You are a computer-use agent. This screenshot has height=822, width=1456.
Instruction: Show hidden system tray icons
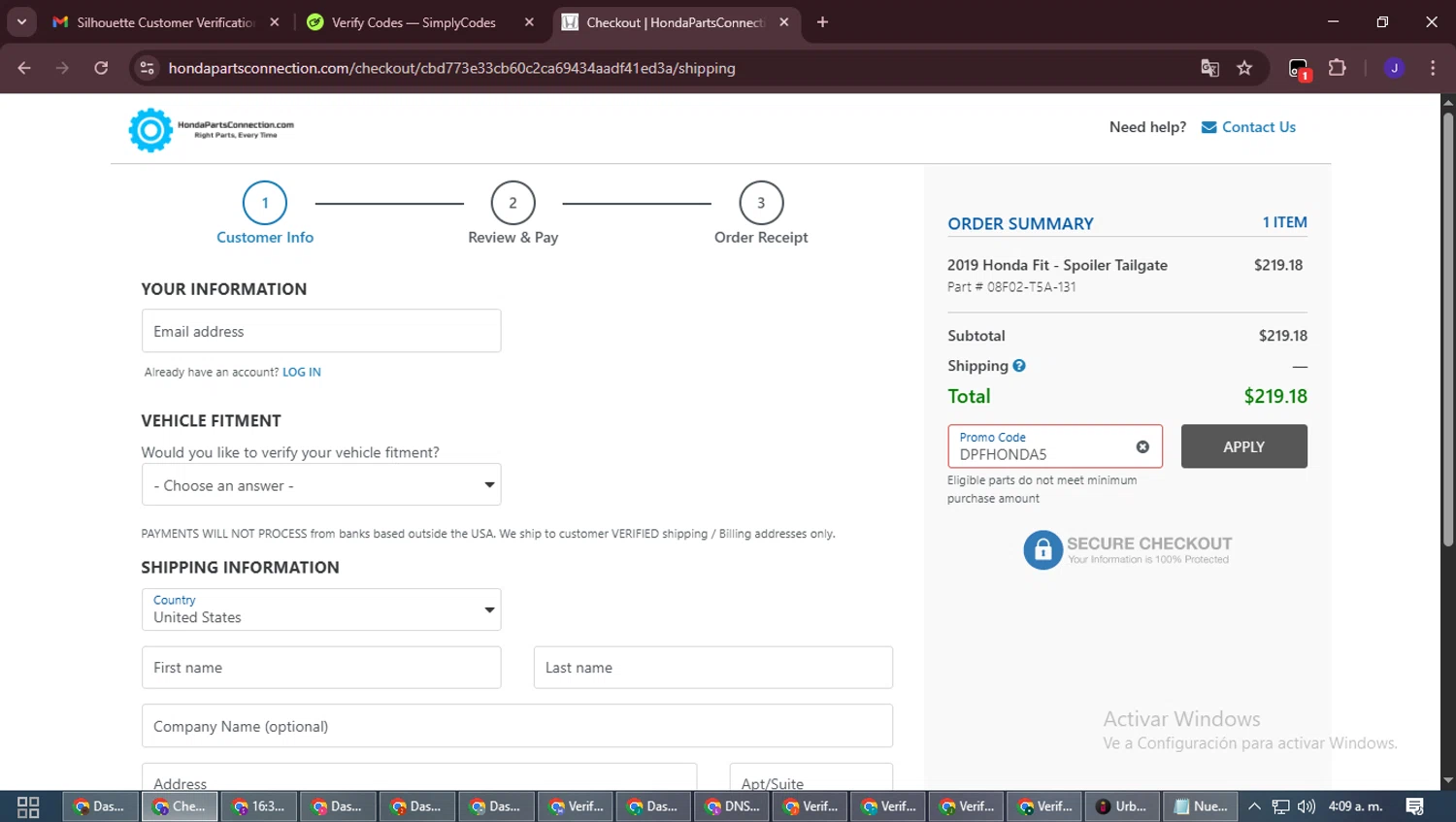point(1254,806)
